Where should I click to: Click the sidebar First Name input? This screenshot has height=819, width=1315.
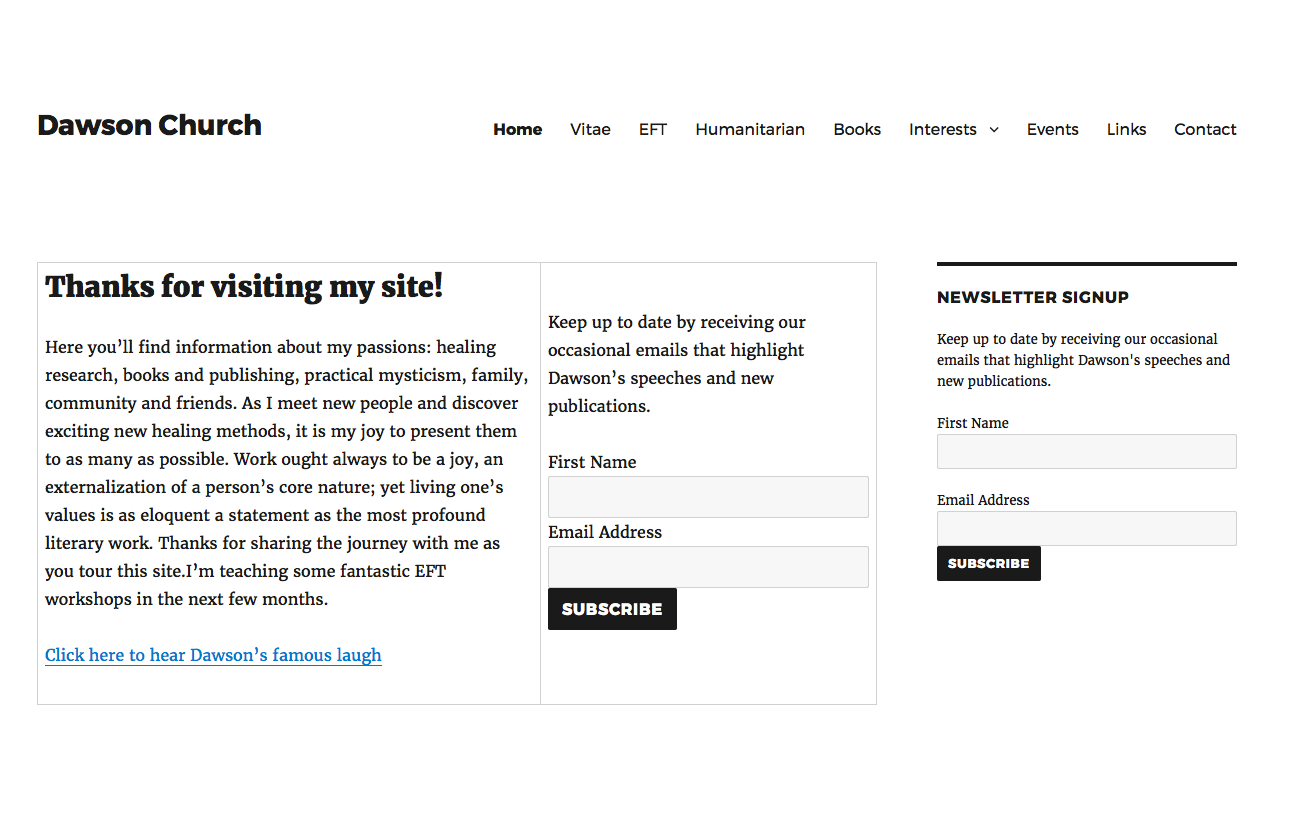pyautogui.click(x=1086, y=452)
